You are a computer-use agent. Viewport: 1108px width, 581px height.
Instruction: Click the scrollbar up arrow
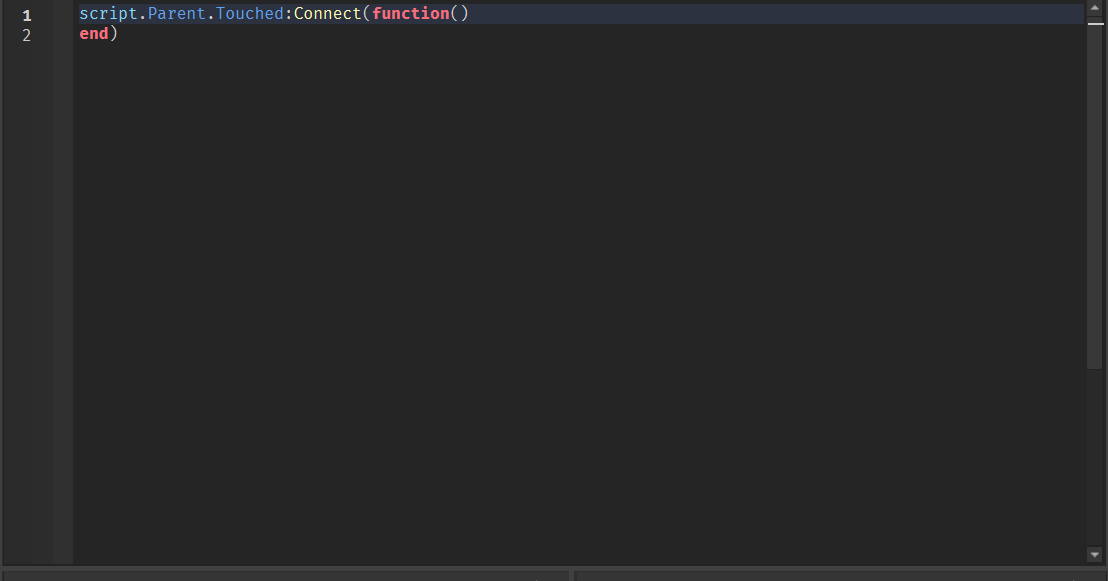[x=1094, y=7]
